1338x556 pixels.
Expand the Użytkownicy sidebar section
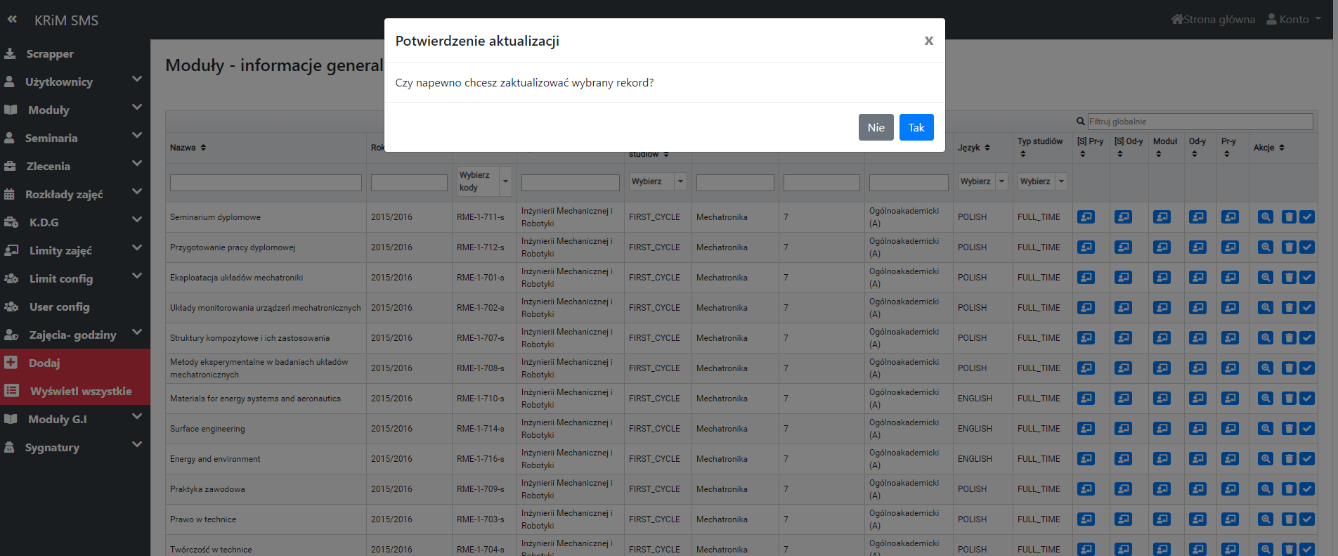75,82
